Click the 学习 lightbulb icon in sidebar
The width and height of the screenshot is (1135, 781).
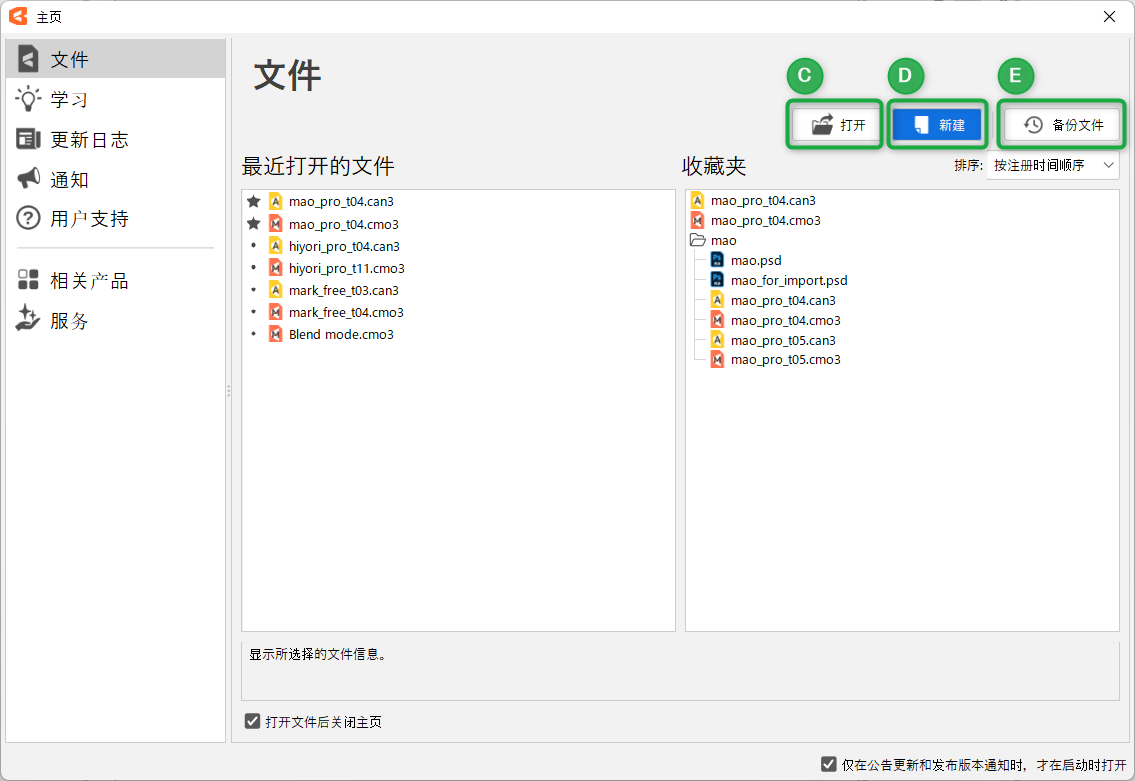pos(28,99)
